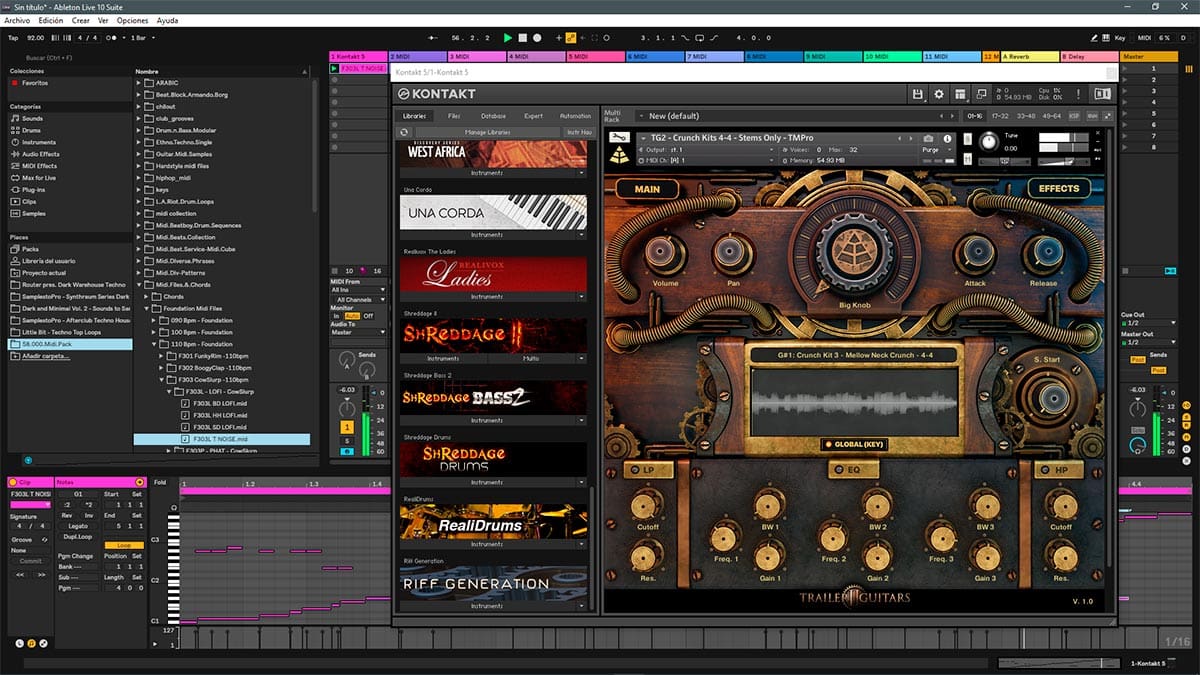Activate piano roll headphone preview

[174, 508]
